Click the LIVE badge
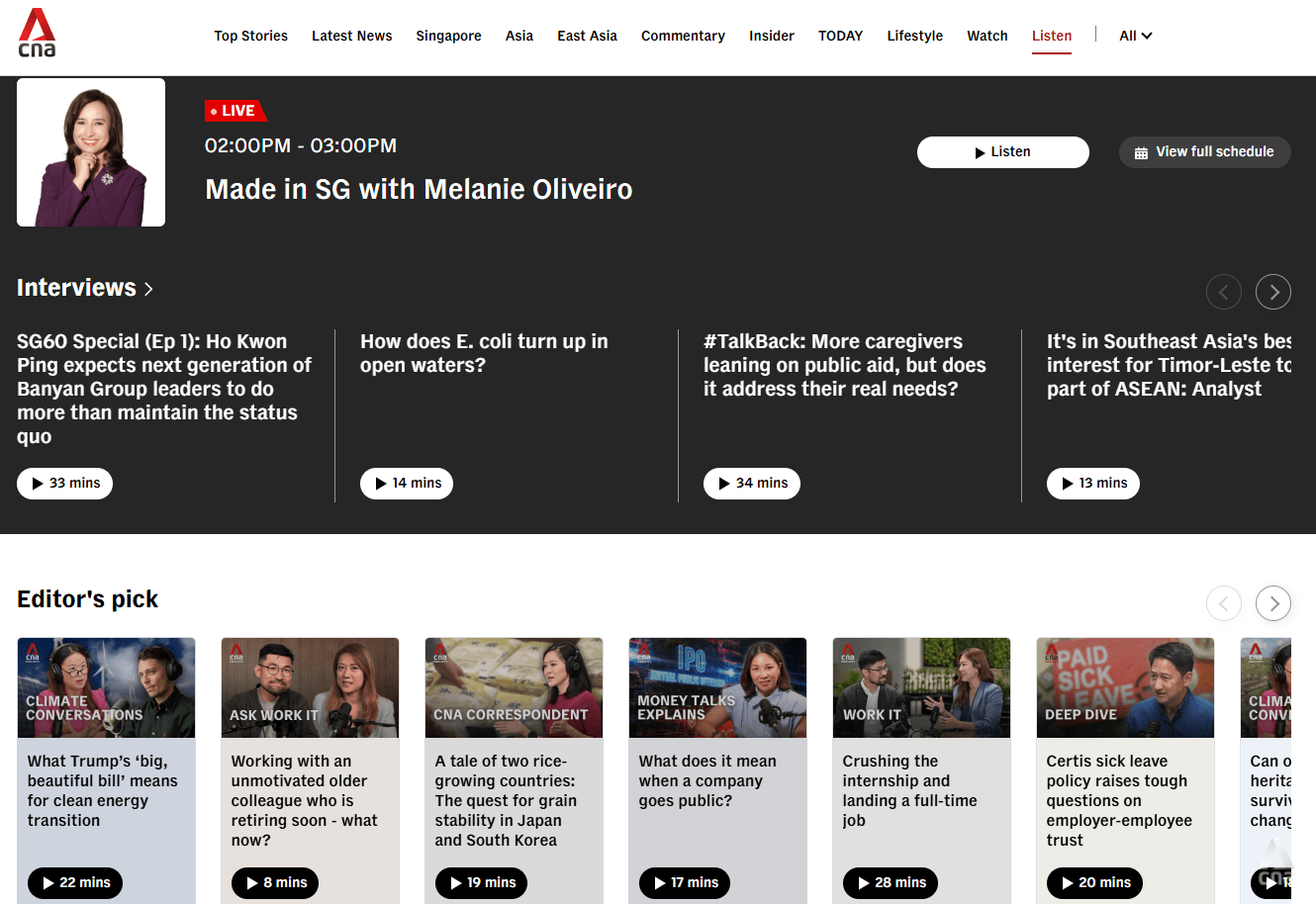This screenshot has height=904, width=1316. (235, 111)
